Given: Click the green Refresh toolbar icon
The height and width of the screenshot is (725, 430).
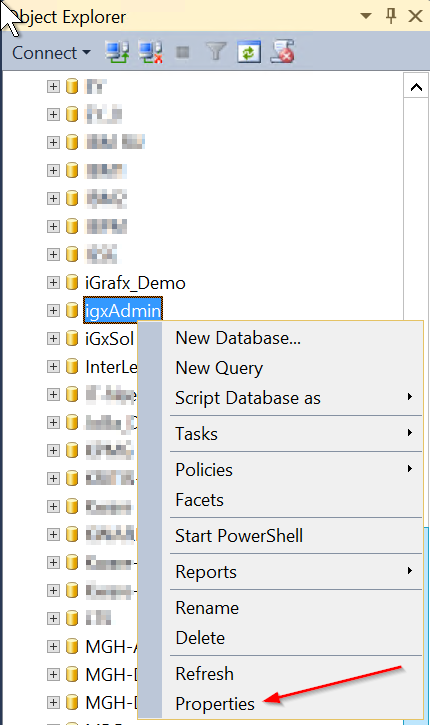Looking at the screenshot, I should click(249, 52).
